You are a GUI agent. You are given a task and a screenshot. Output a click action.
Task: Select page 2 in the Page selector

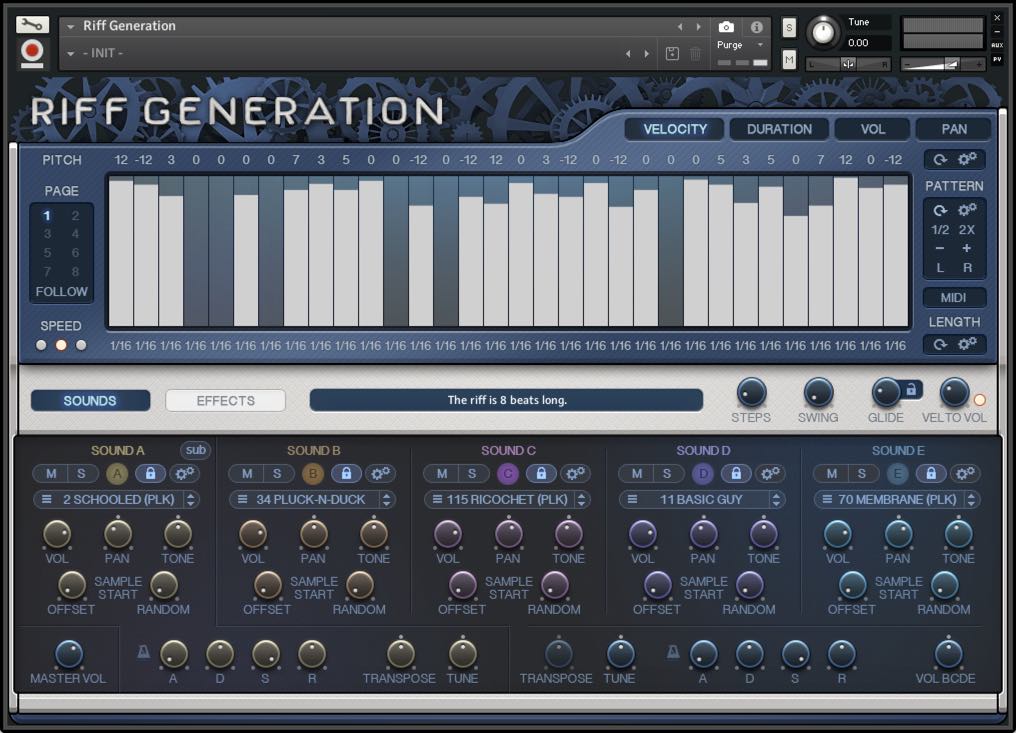[76, 215]
